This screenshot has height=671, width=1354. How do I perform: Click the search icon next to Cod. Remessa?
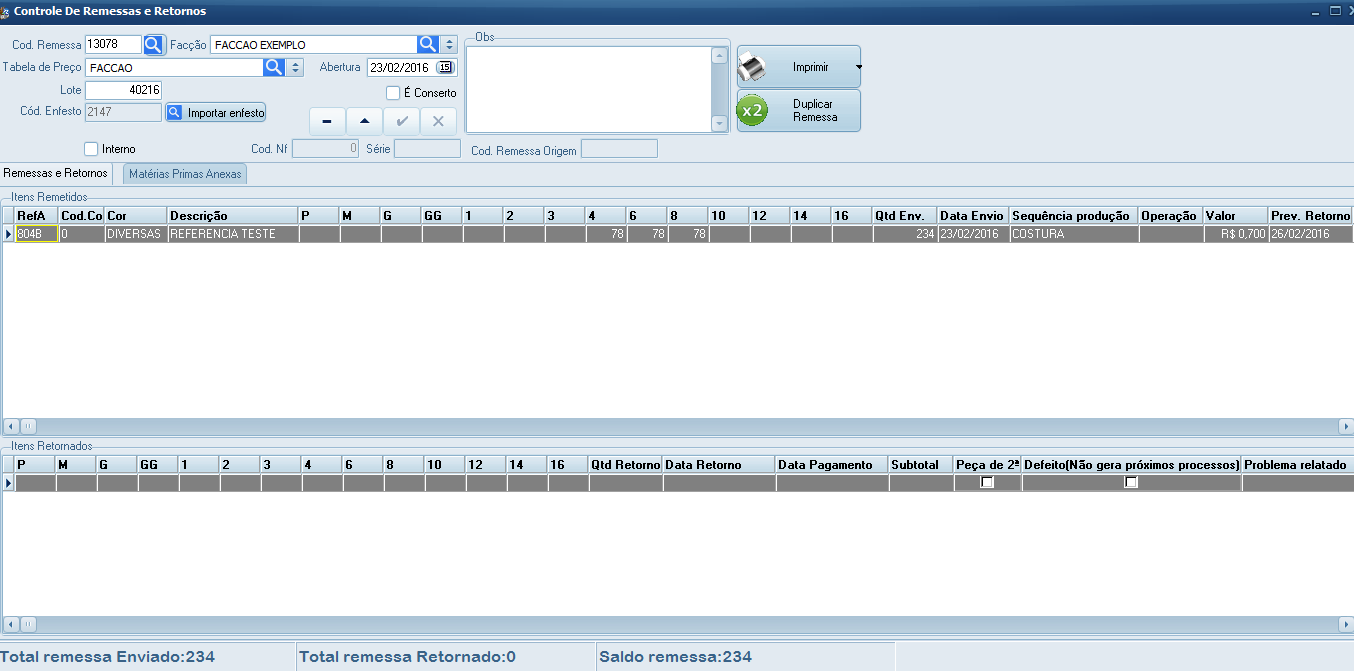point(153,45)
